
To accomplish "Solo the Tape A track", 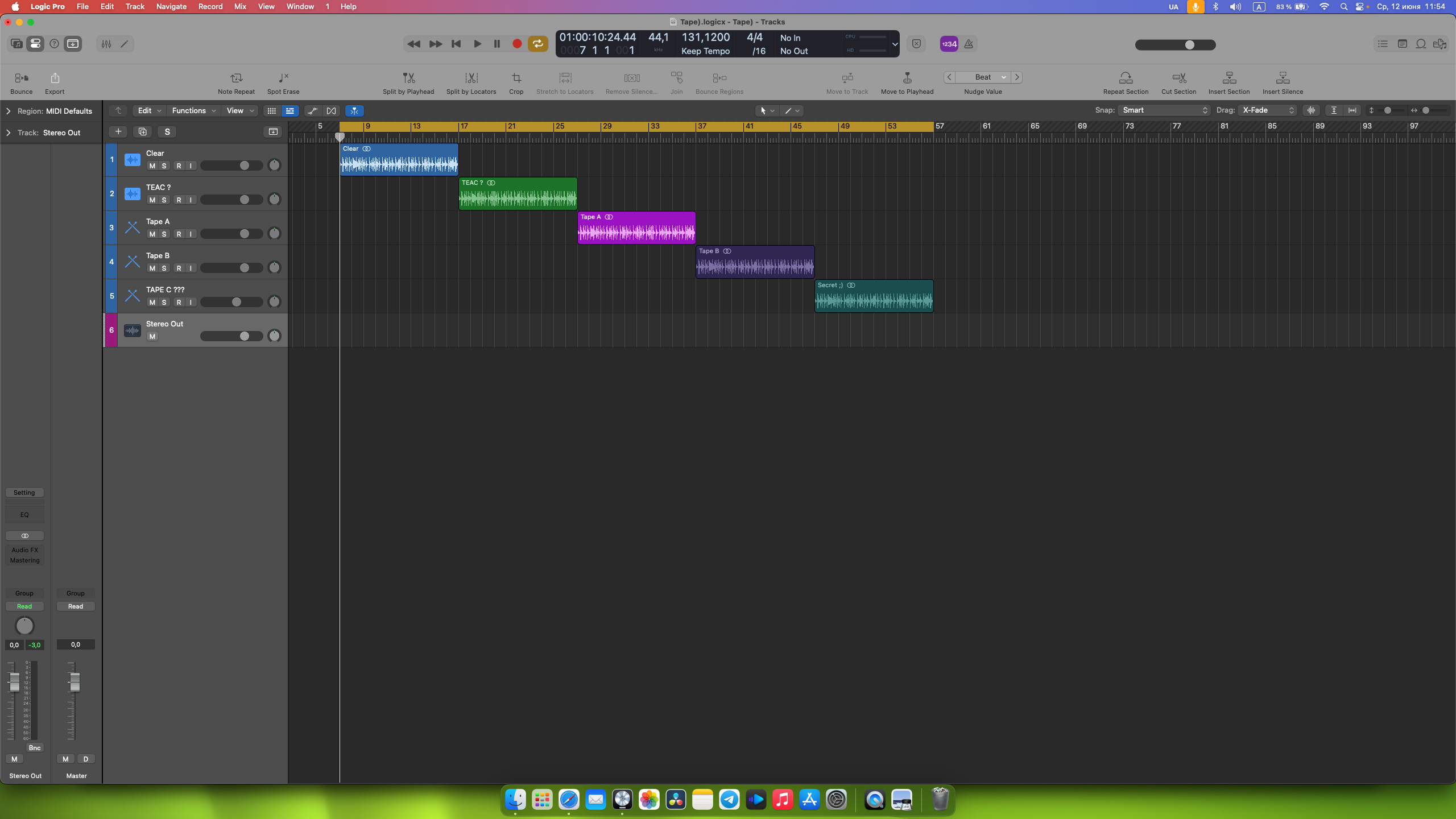I will click(164, 234).
